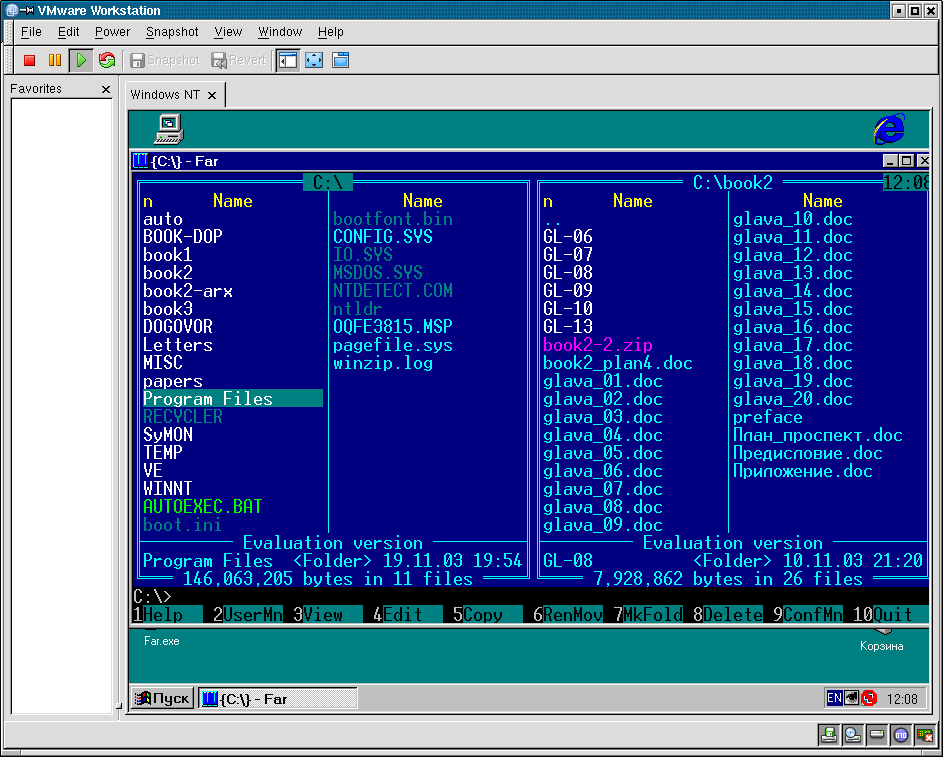The width and height of the screenshot is (943, 757).
Task: Select the AUTOEXEC.BAT file
Action: click(203, 507)
